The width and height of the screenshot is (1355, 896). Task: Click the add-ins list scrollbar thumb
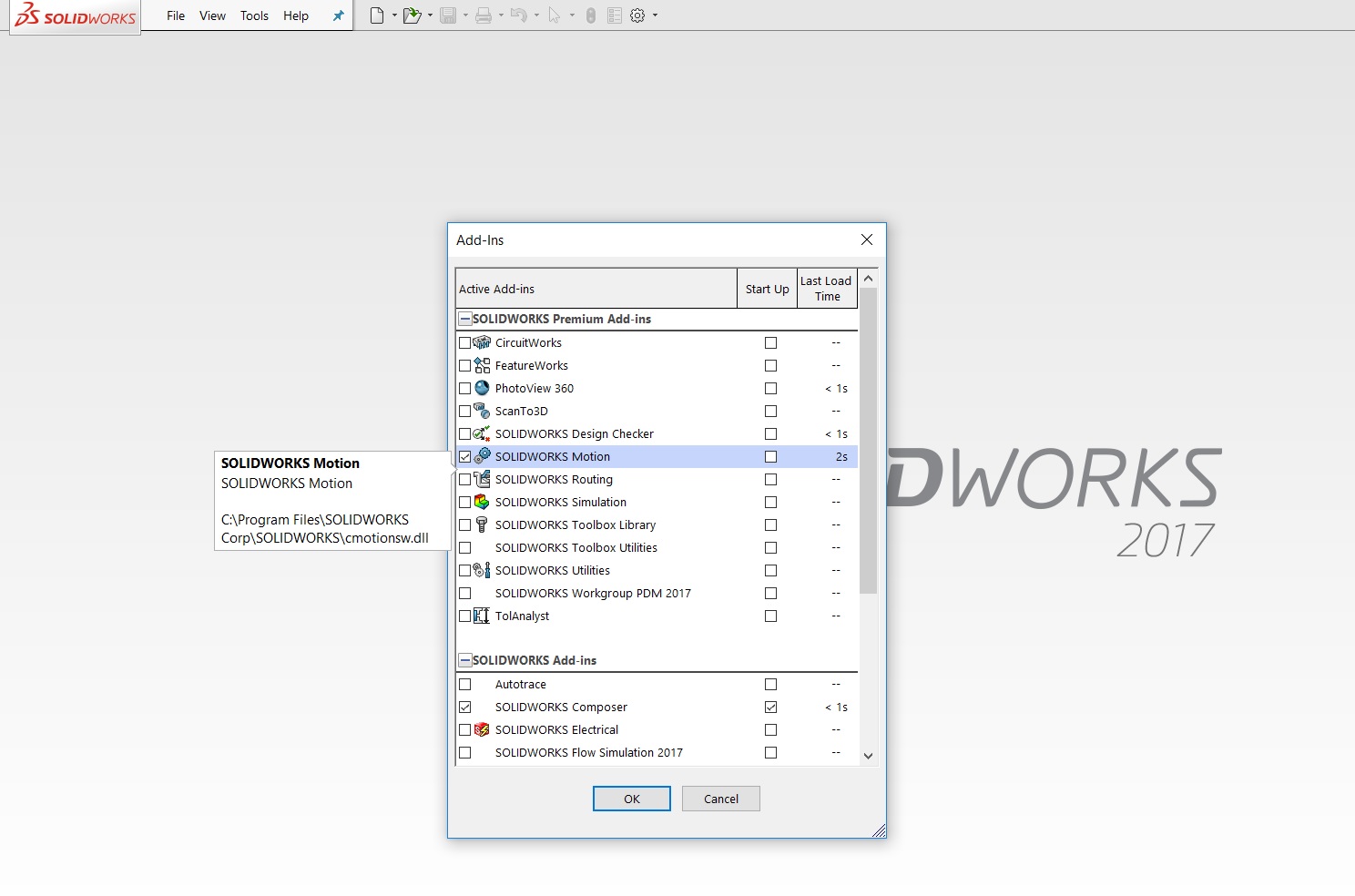868,441
